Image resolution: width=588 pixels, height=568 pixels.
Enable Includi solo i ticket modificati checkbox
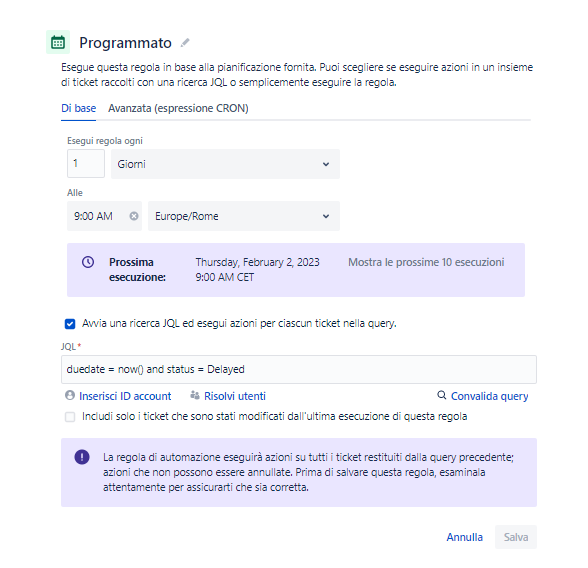70,417
